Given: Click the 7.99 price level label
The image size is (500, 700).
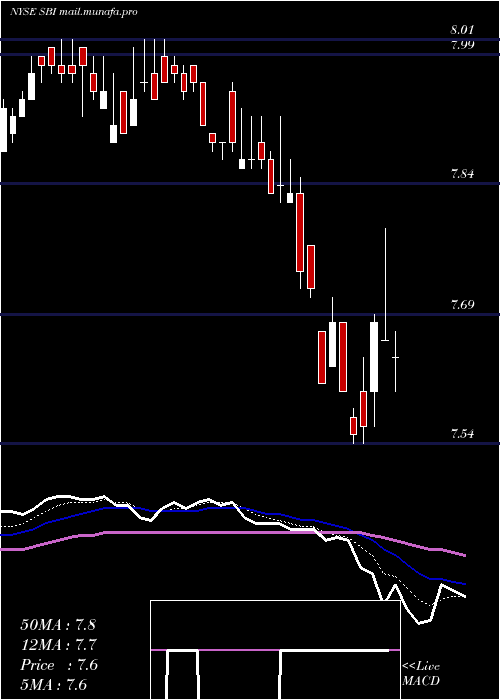Looking at the screenshot, I should tap(462, 45).
